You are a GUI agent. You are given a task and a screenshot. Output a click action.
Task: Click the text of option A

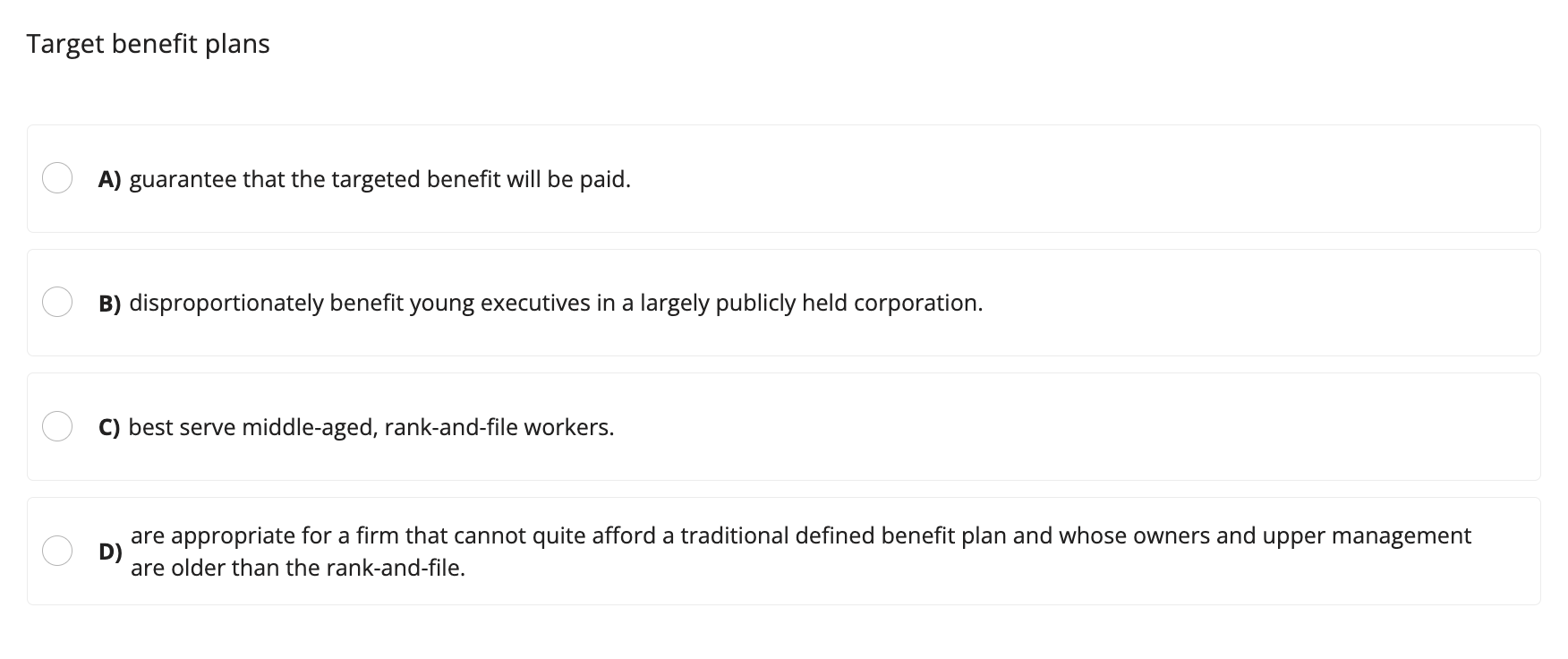pyautogui.click(x=380, y=179)
